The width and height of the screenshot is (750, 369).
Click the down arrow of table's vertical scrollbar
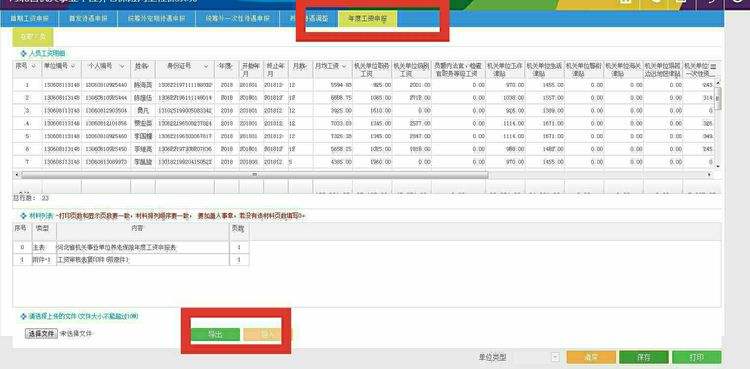click(717, 166)
